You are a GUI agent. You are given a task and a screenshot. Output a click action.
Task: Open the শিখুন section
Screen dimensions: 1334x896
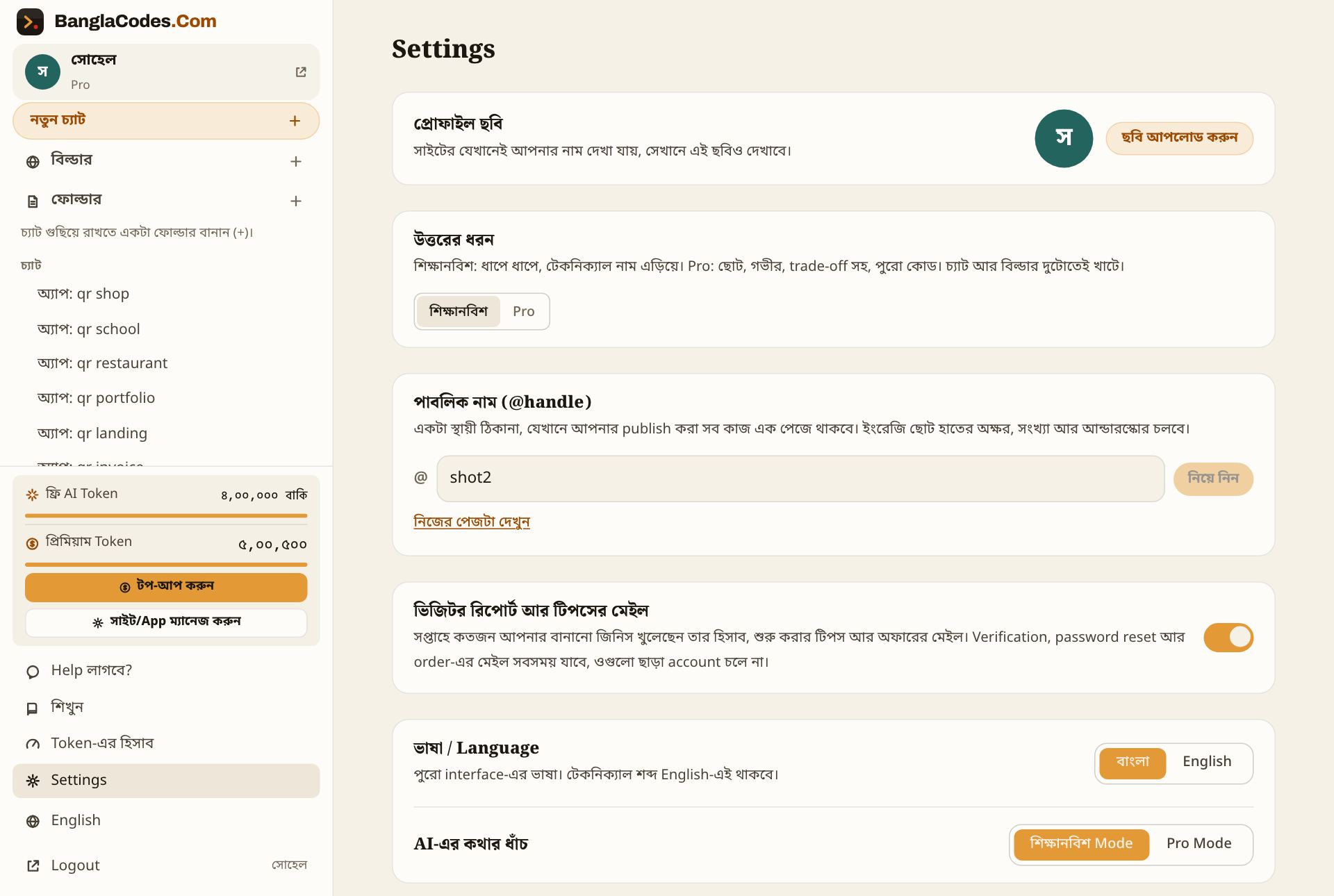pos(166,708)
